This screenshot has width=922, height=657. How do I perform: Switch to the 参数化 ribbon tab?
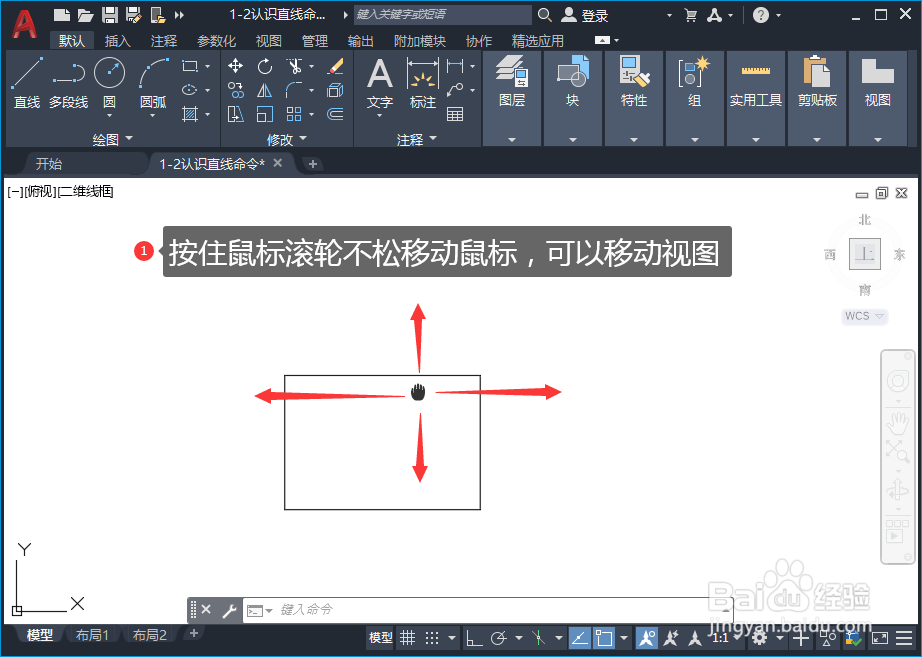216,41
